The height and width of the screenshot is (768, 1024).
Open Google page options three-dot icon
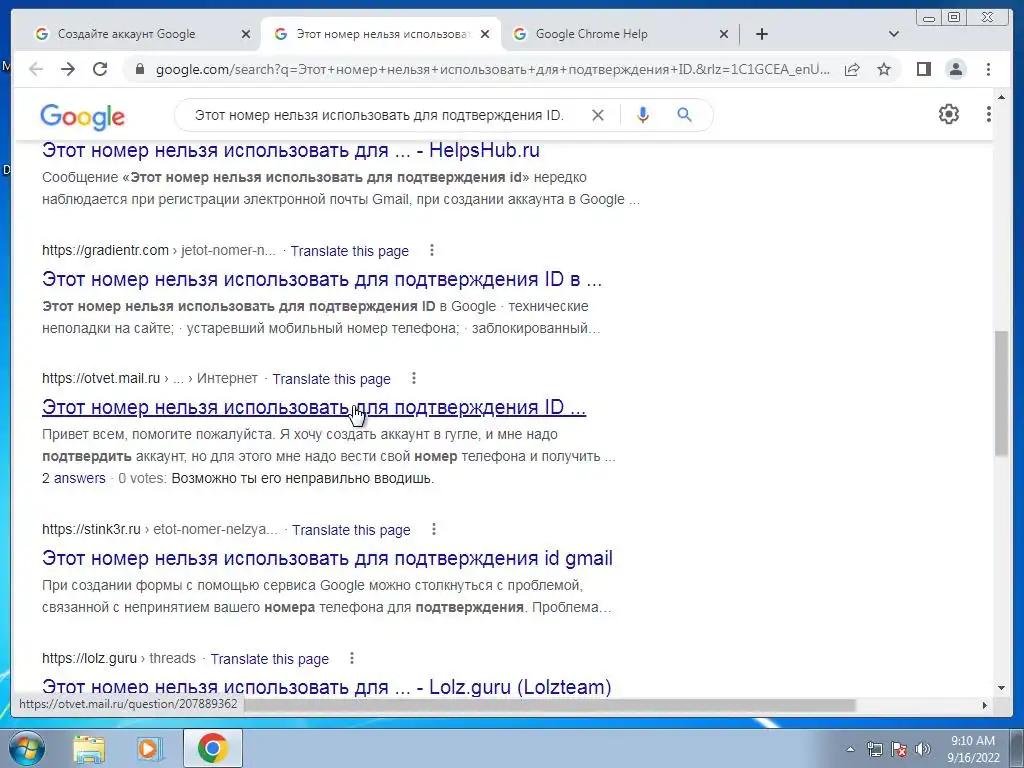tap(989, 114)
